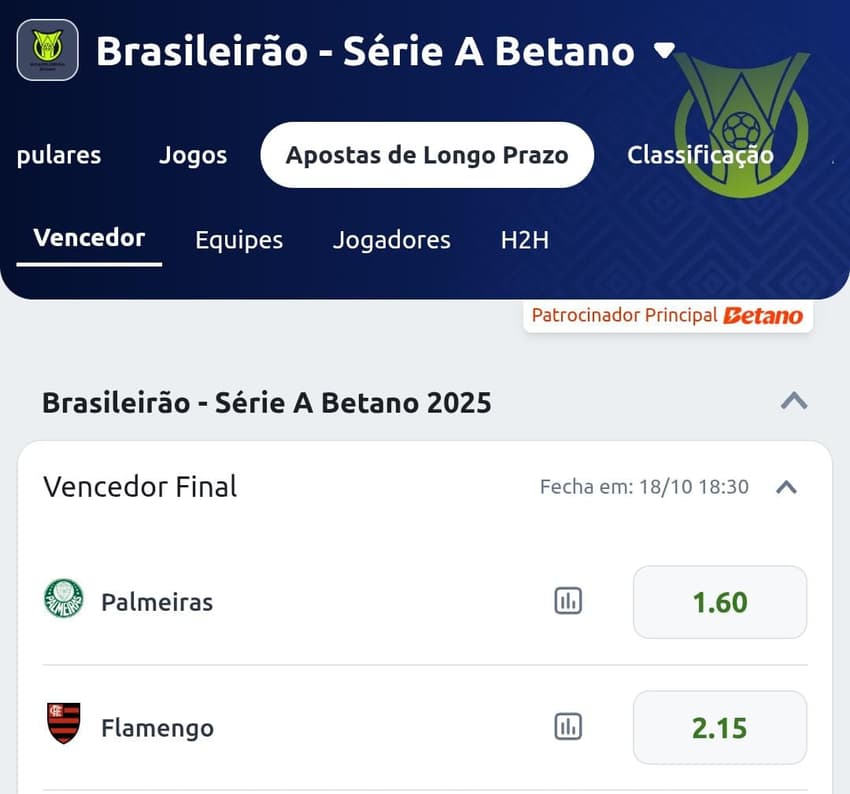This screenshot has height=794, width=850.
Task: Collapse the Vencedor Final market
Action: point(787,487)
